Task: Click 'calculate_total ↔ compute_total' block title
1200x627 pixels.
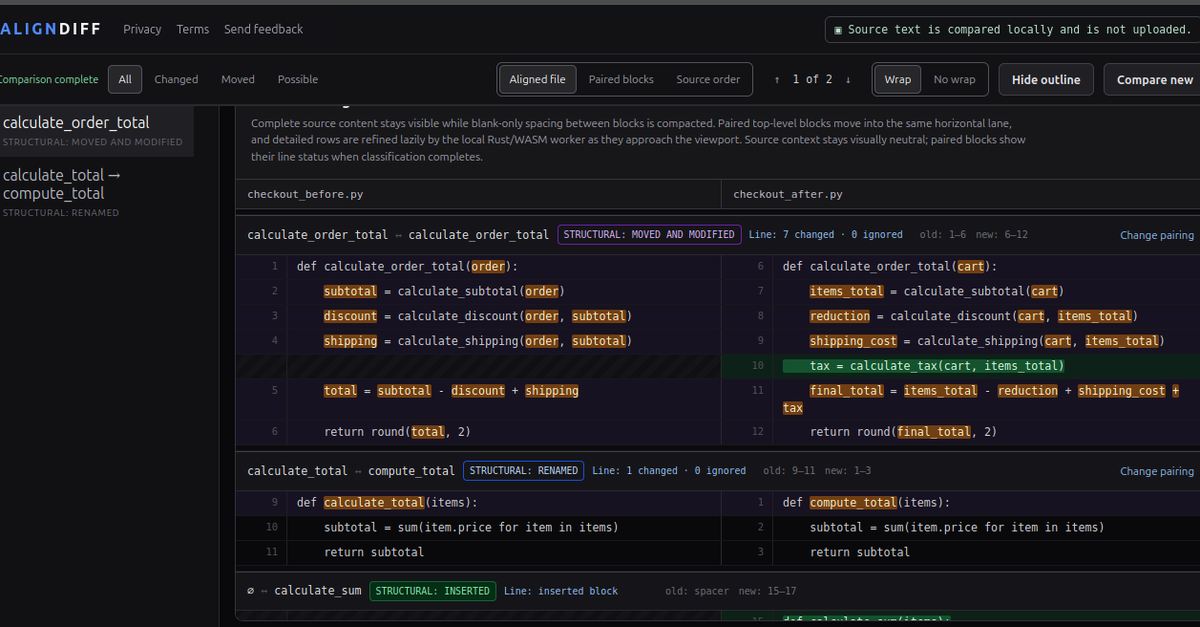Action: click(351, 471)
